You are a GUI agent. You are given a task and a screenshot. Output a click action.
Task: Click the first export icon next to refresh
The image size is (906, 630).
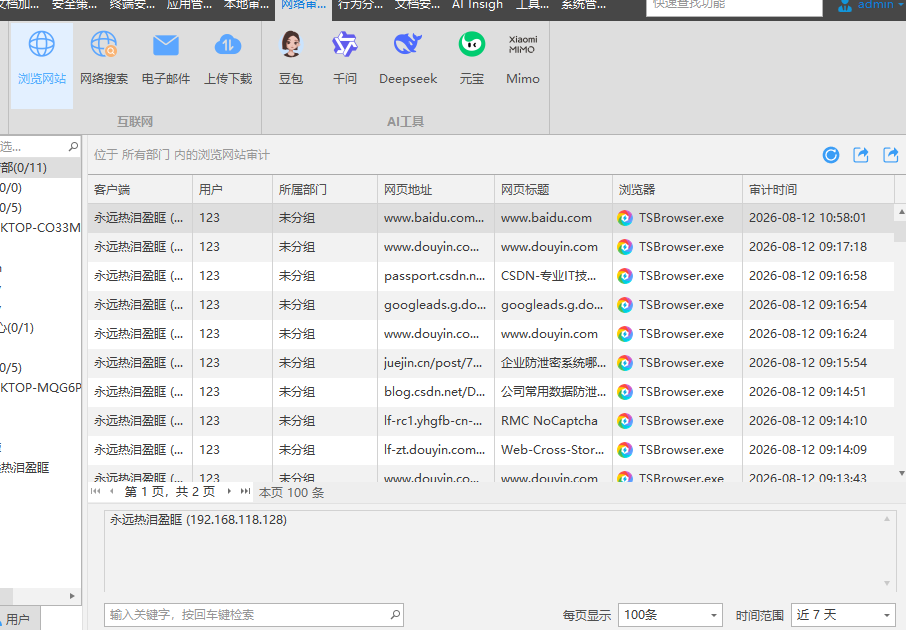tap(861, 155)
